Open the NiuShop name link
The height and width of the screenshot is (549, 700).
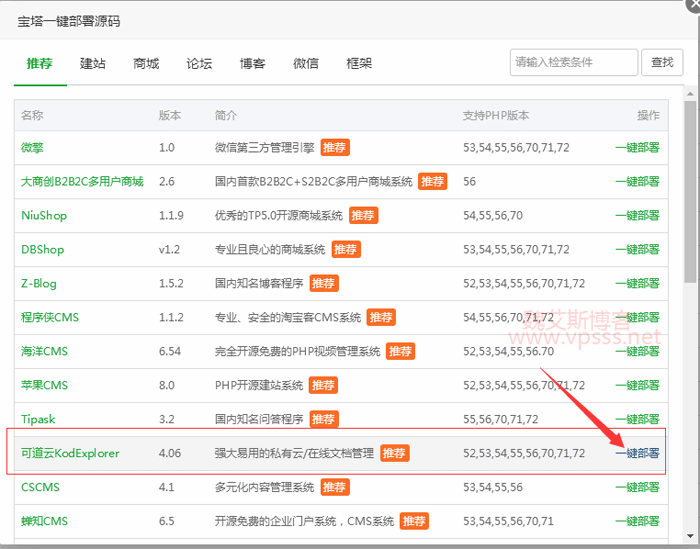[x=44, y=215]
